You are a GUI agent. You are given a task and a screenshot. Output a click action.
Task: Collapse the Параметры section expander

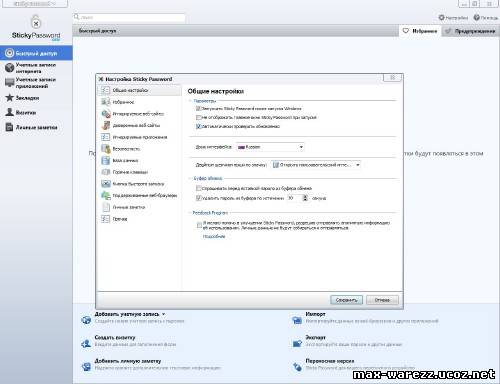(x=190, y=100)
